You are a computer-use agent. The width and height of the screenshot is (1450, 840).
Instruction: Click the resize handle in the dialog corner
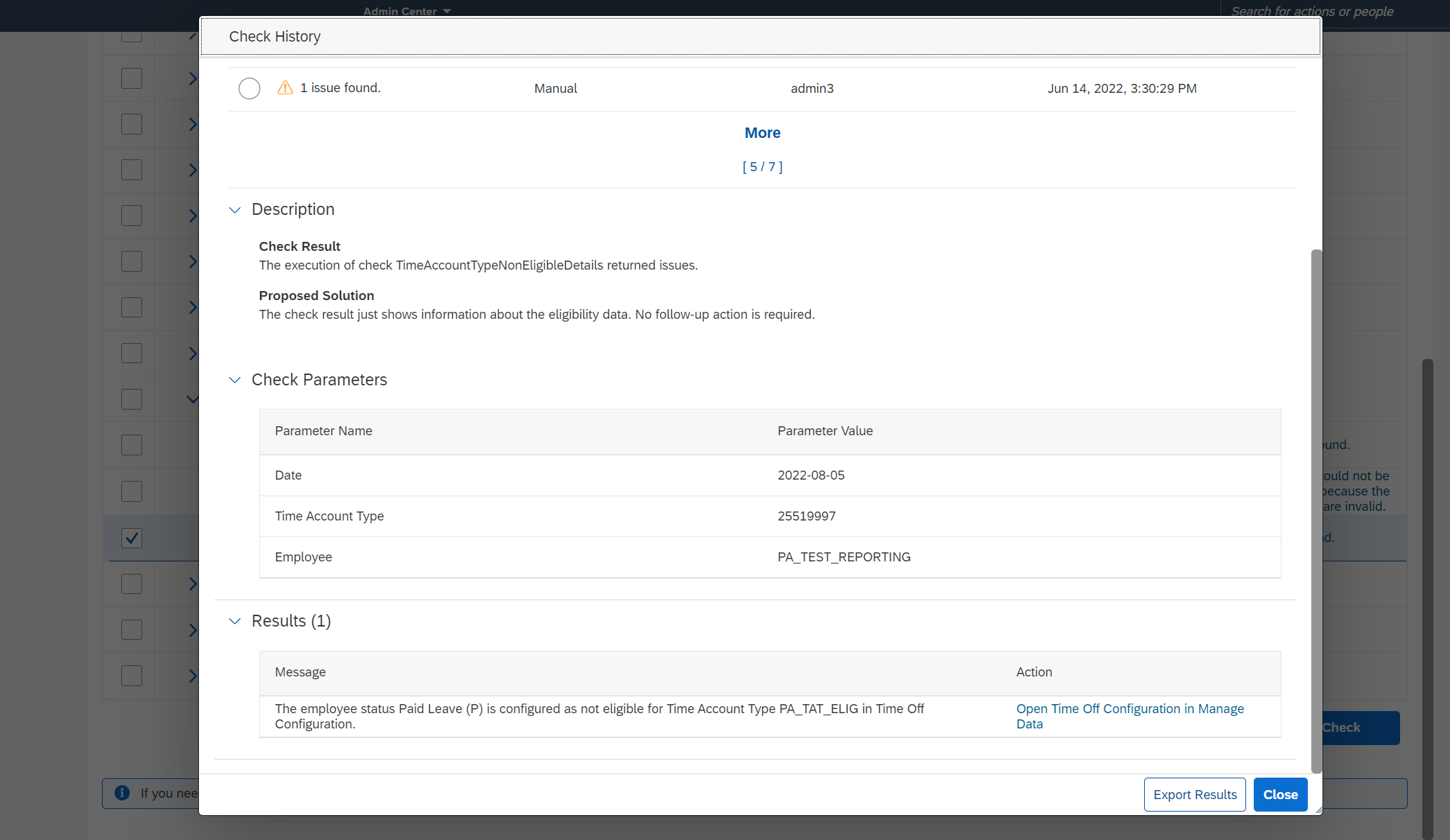tap(1318, 810)
